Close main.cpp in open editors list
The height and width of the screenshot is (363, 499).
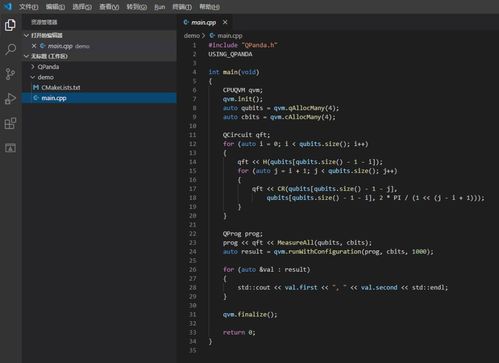click(x=34, y=46)
